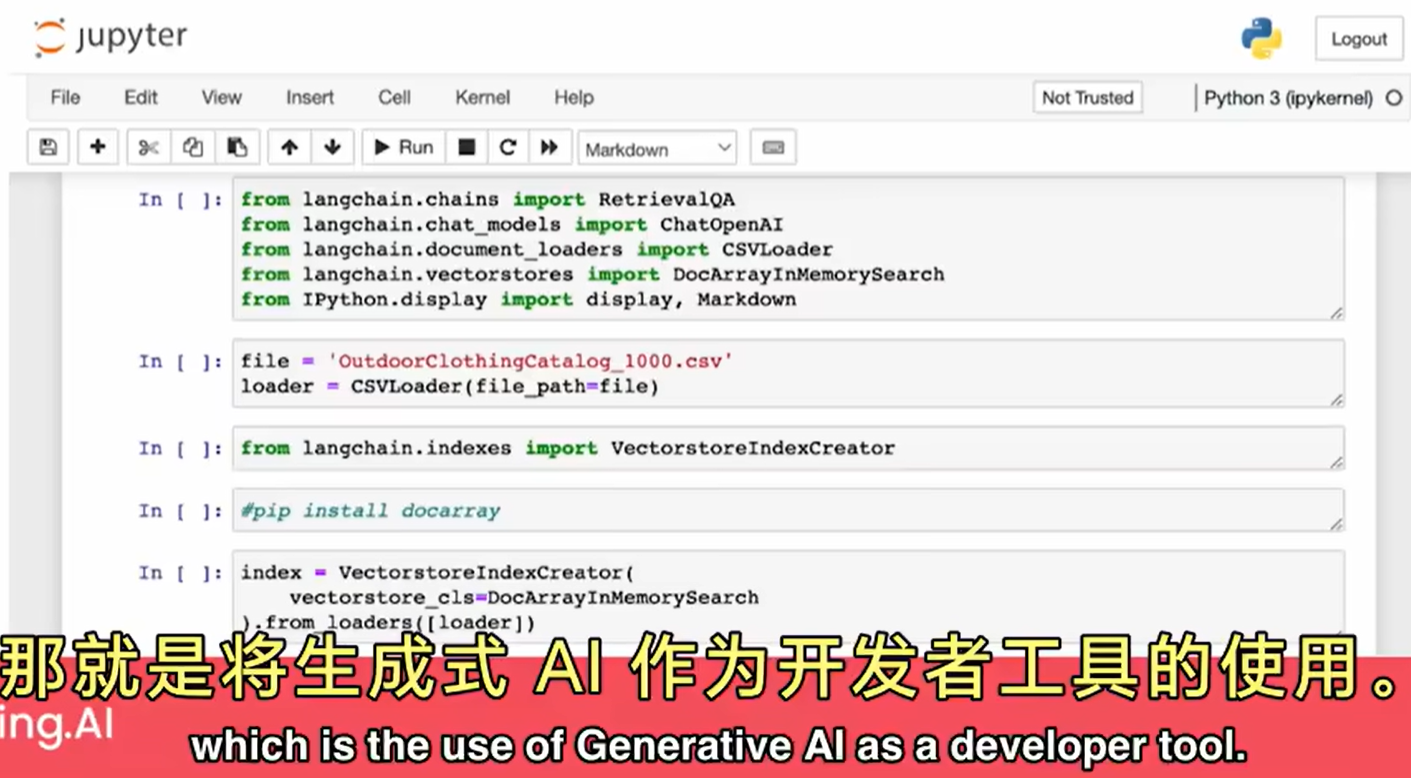
Task: Click 'OutdoorClothingCatalog_1000.csv' string
Action: pos(530,361)
